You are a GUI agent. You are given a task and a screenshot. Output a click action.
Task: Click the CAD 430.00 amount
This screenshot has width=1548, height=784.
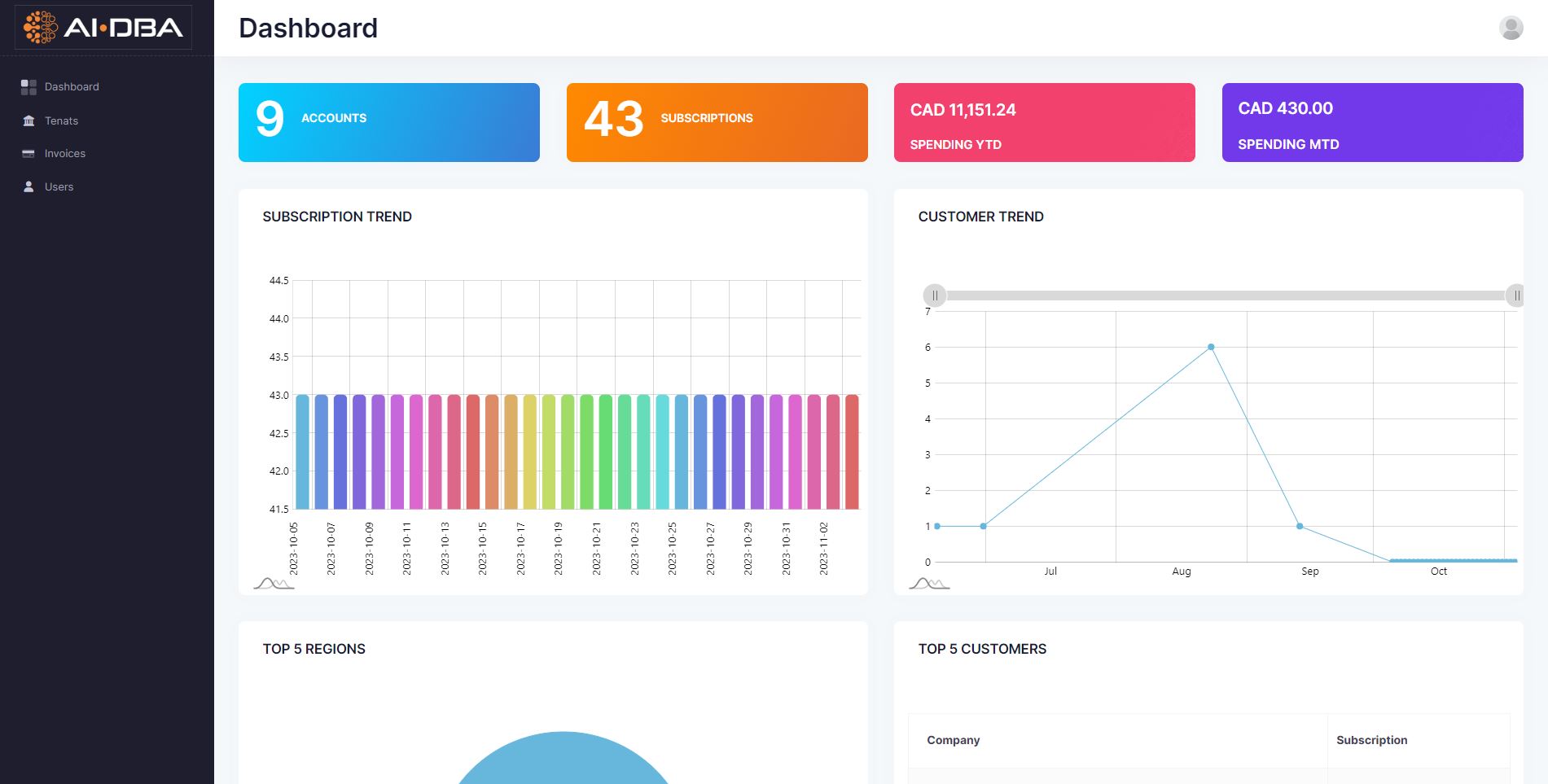(1285, 108)
